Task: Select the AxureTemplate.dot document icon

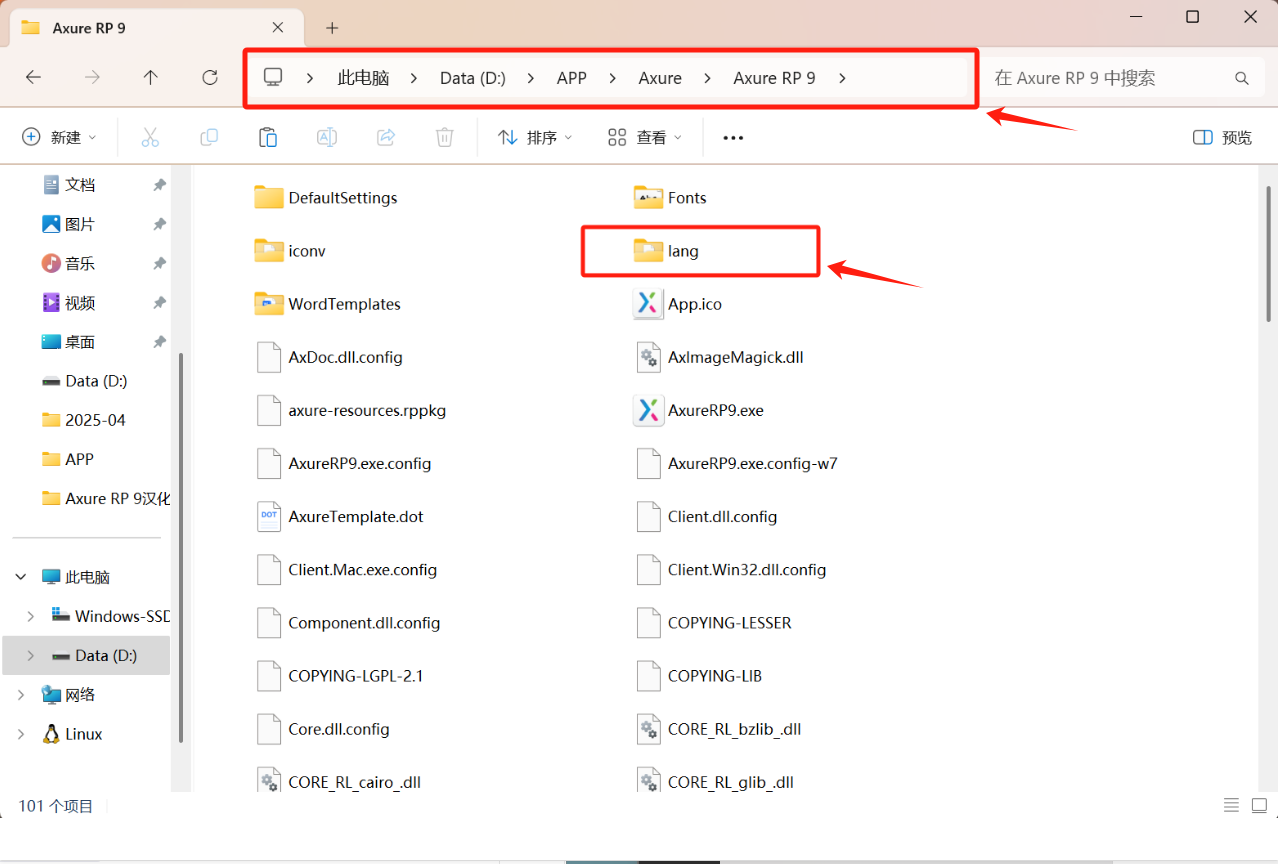Action: (269, 516)
